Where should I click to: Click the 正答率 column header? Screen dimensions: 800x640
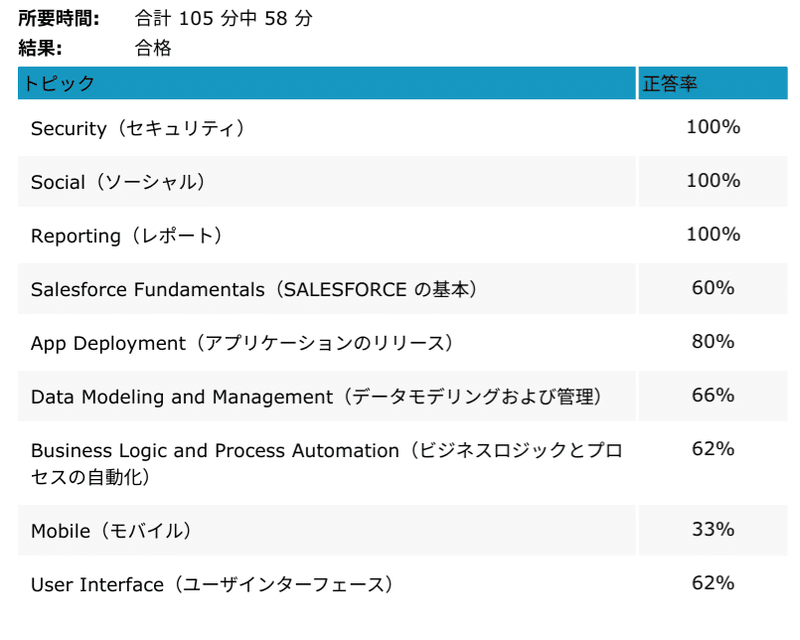[x=713, y=83]
